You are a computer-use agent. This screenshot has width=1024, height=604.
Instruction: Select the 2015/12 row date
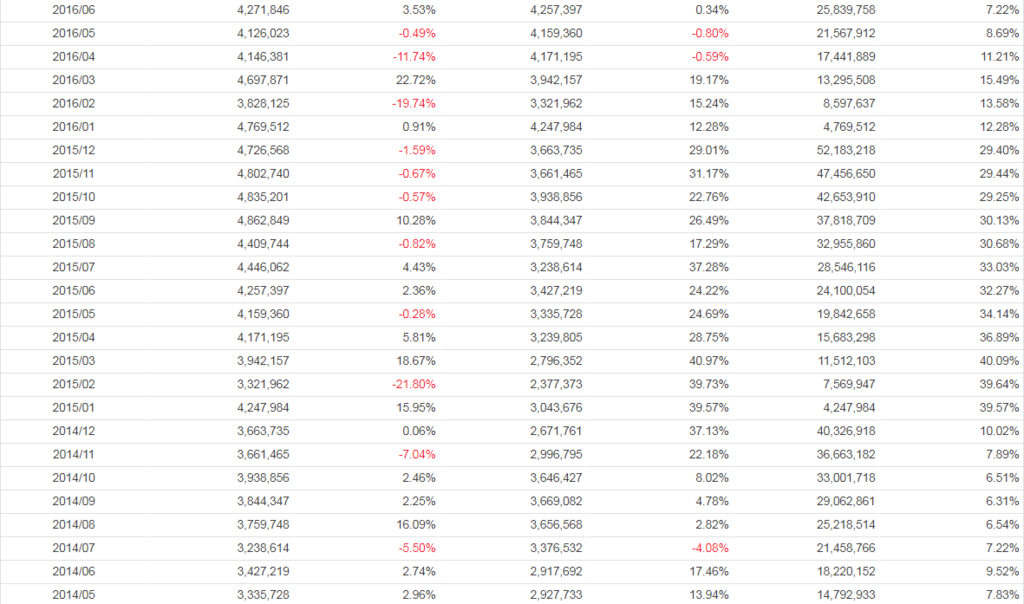click(x=74, y=149)
